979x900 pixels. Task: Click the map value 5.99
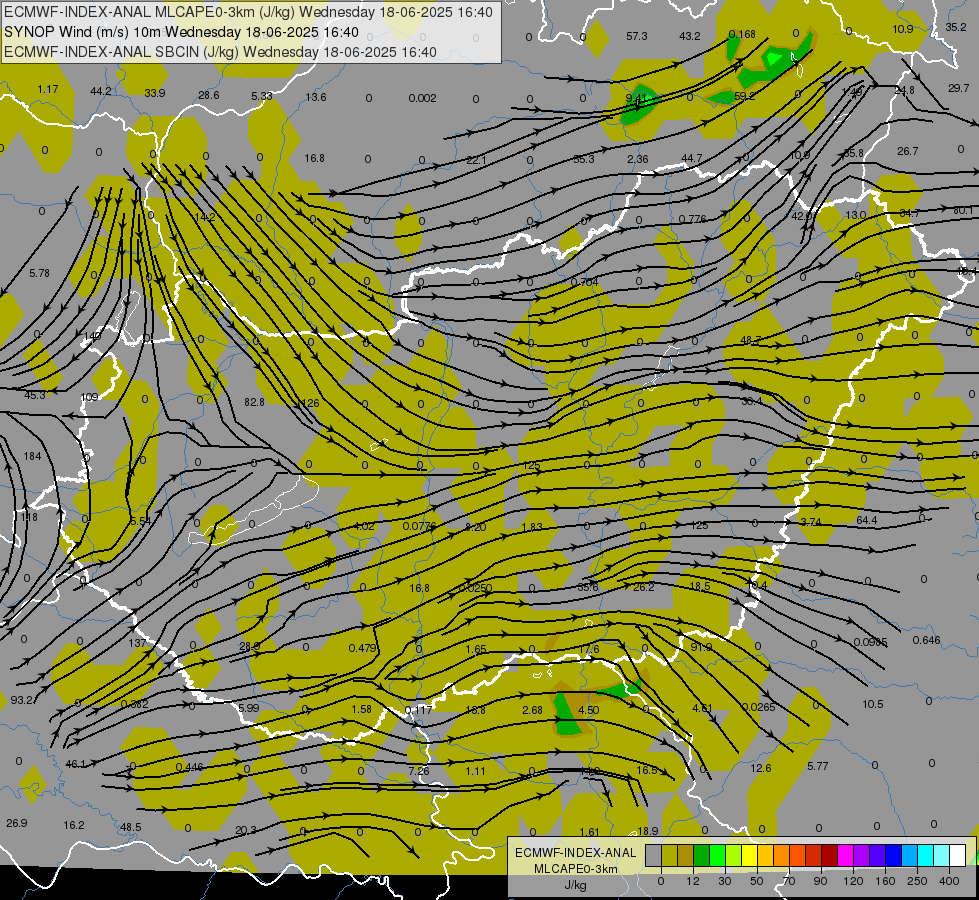pyautogui.click(x=248, y=708)
